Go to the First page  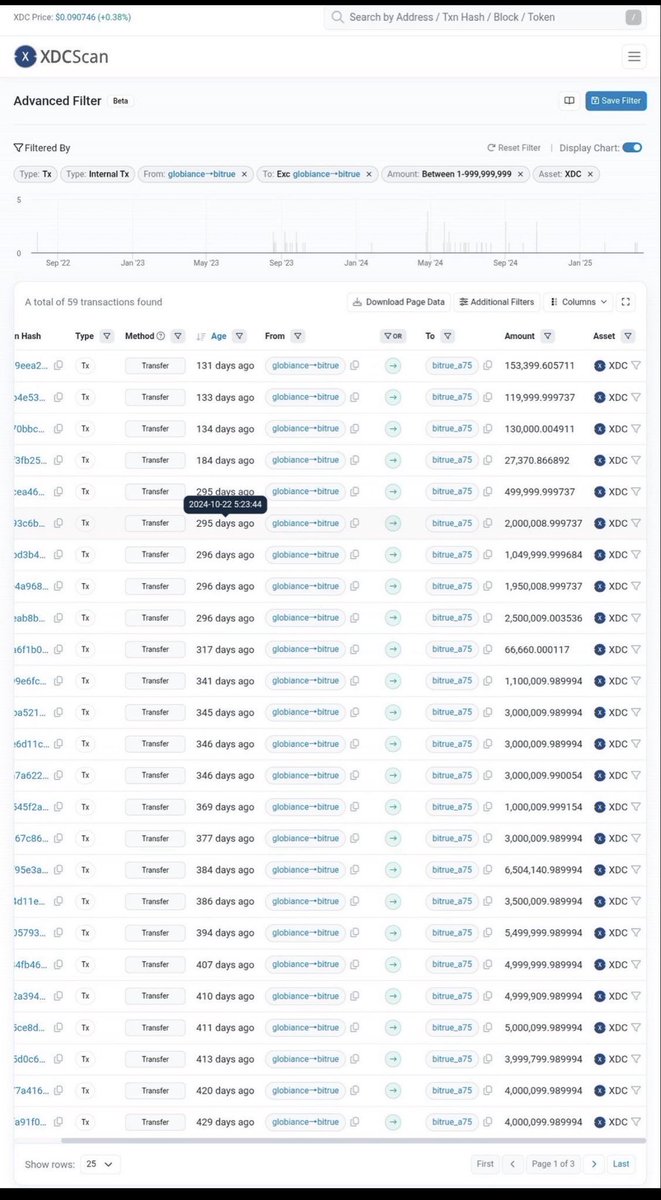(485, 1164)
